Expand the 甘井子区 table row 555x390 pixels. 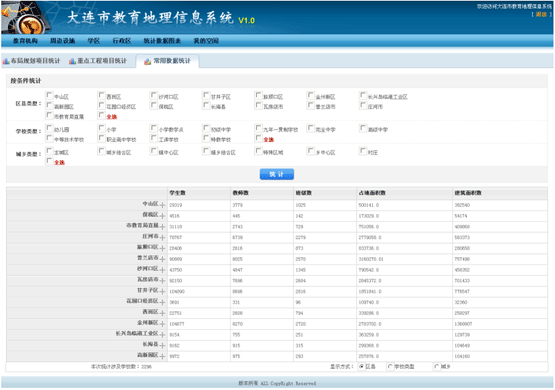coord(162,292)
